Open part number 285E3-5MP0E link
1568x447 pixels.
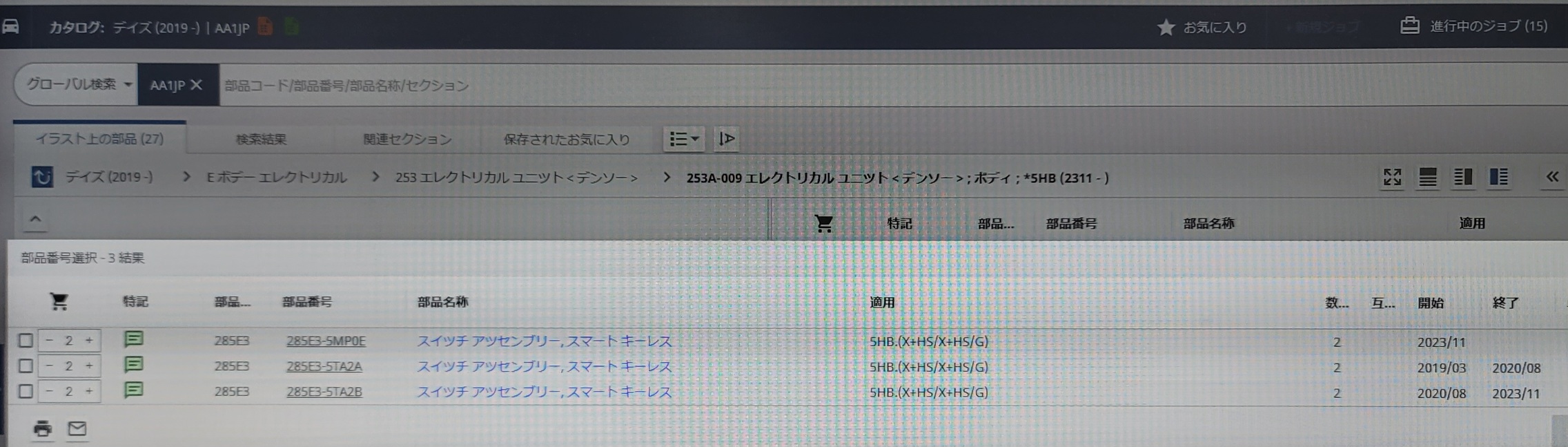tap(326, 341)
